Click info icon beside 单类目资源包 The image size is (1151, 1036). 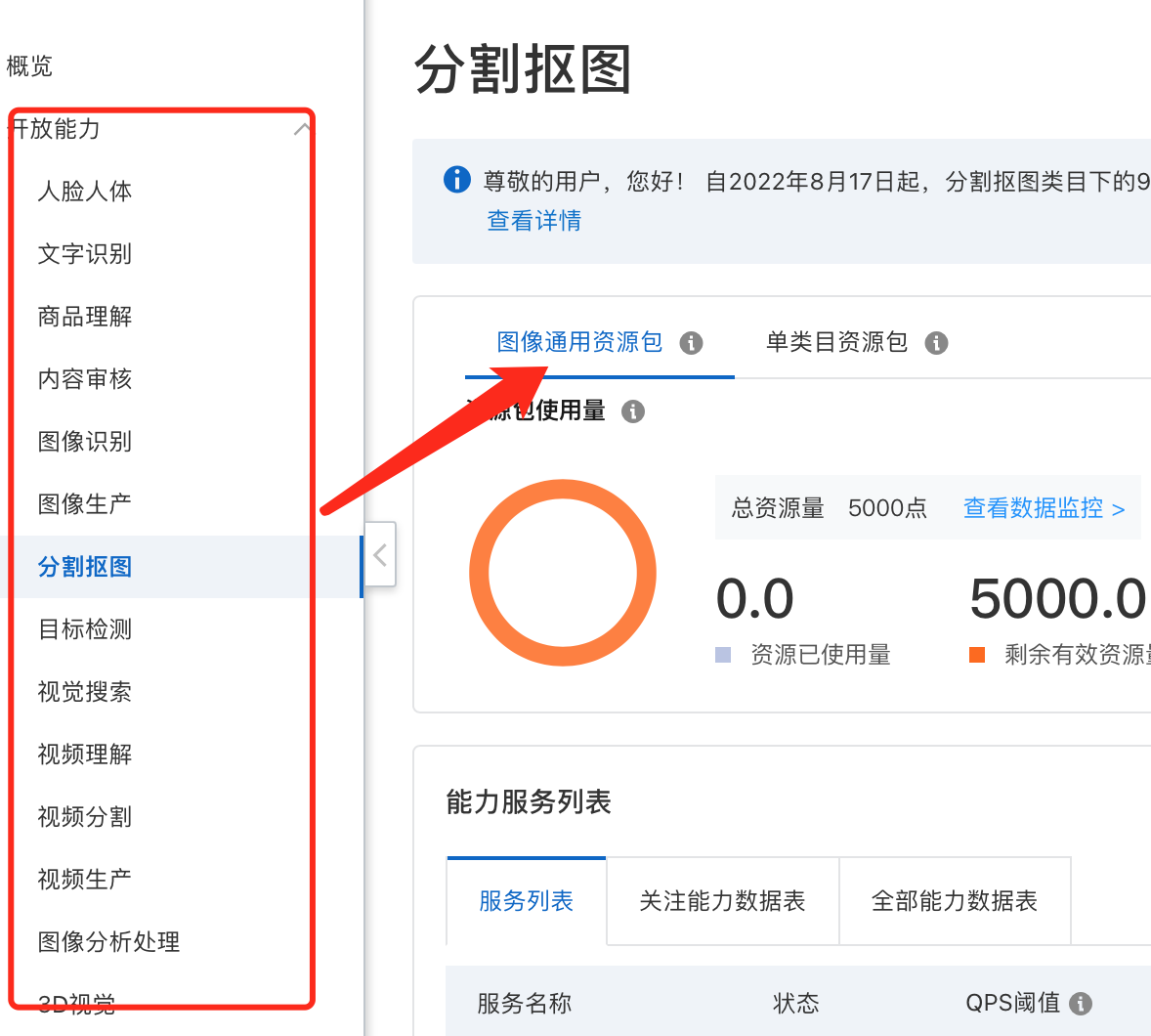click(936, 343)
